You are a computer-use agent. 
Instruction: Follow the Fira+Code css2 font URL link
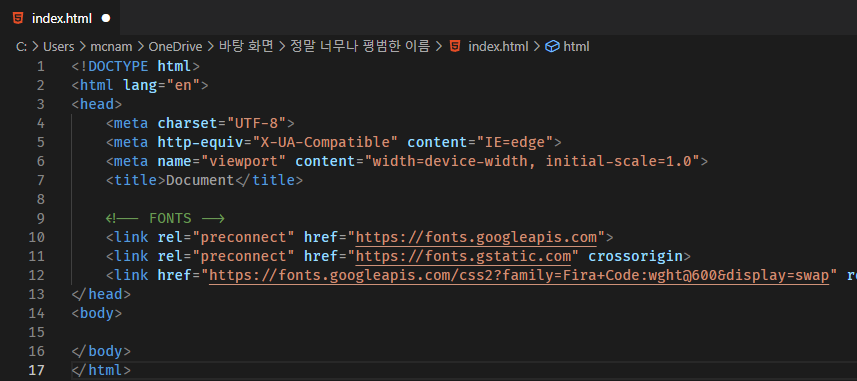click(519, 276)
